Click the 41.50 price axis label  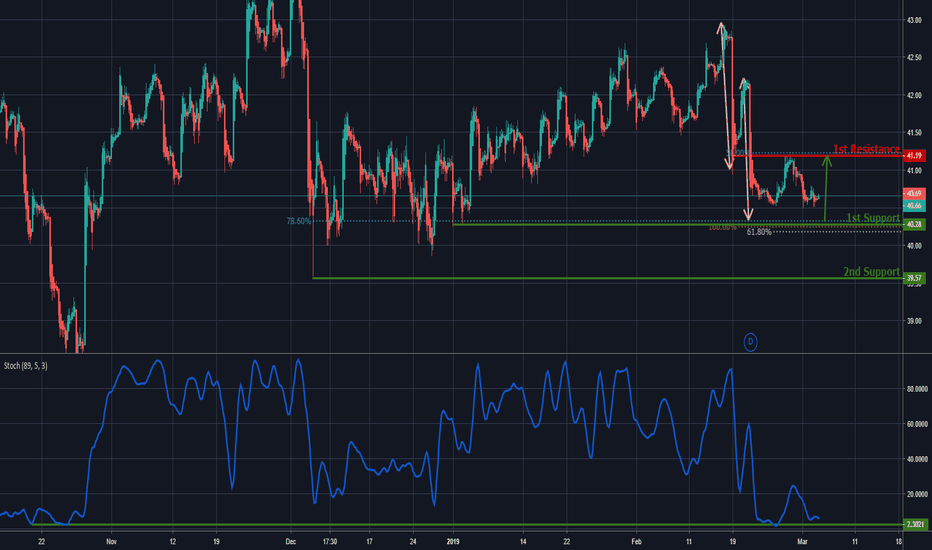click(914, 133)
